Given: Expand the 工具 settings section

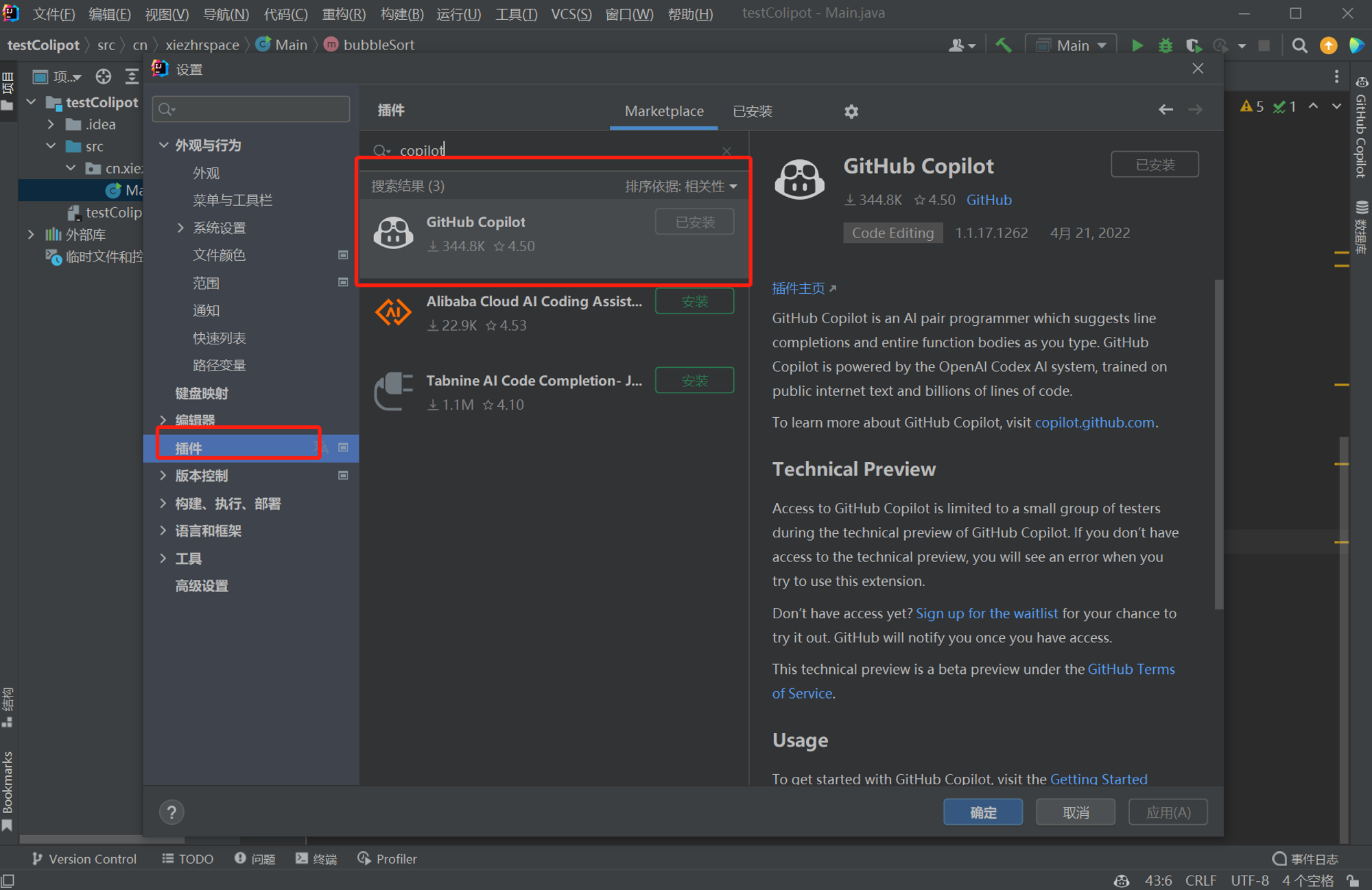Looking at the screenshot, I should tap(163, 559).
